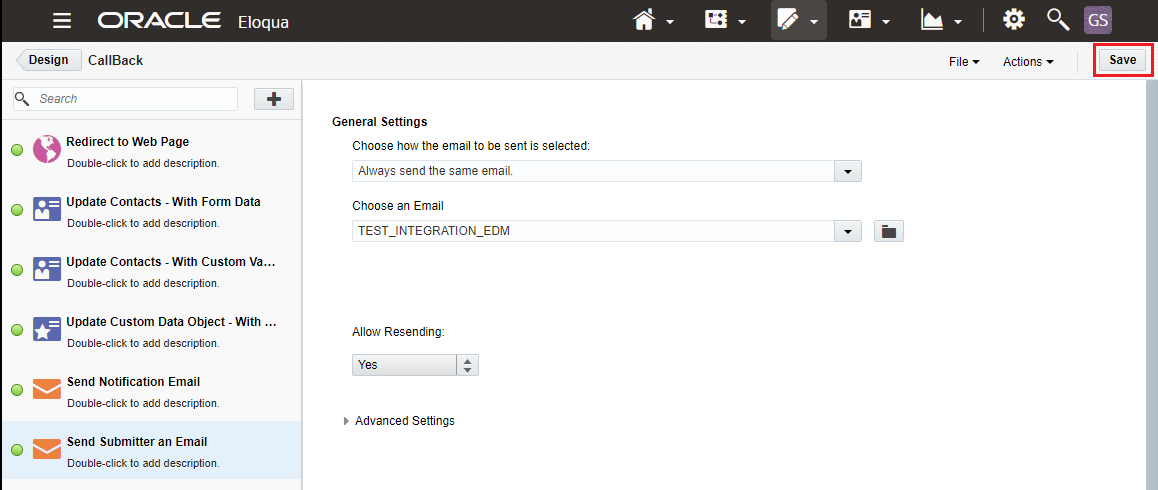1158x490 pixels.
Task: Change the Allow Resending Yes selector
Action: 415,364
